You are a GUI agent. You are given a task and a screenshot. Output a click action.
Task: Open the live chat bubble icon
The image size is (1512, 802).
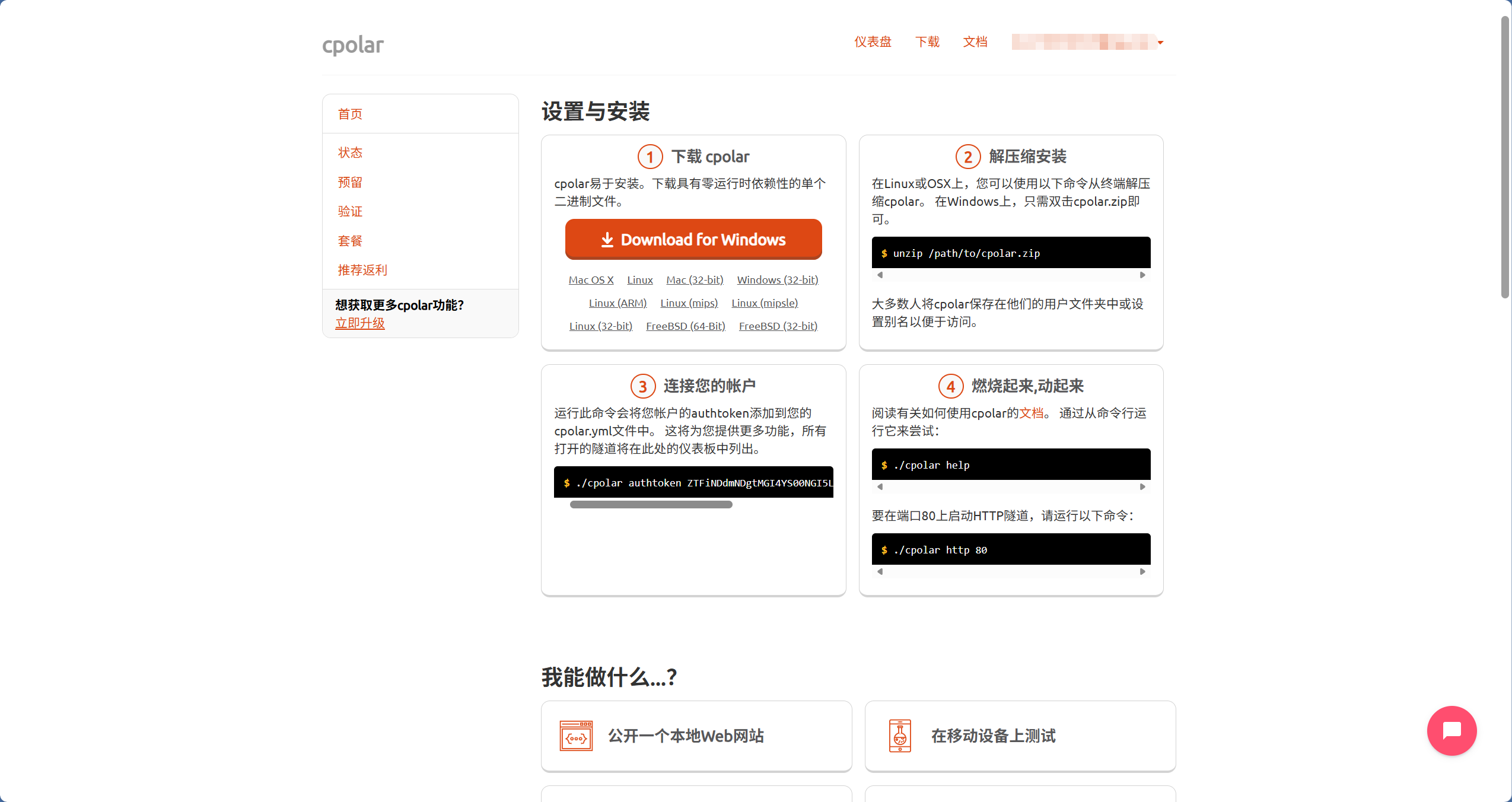click(x=1451, y=730)
